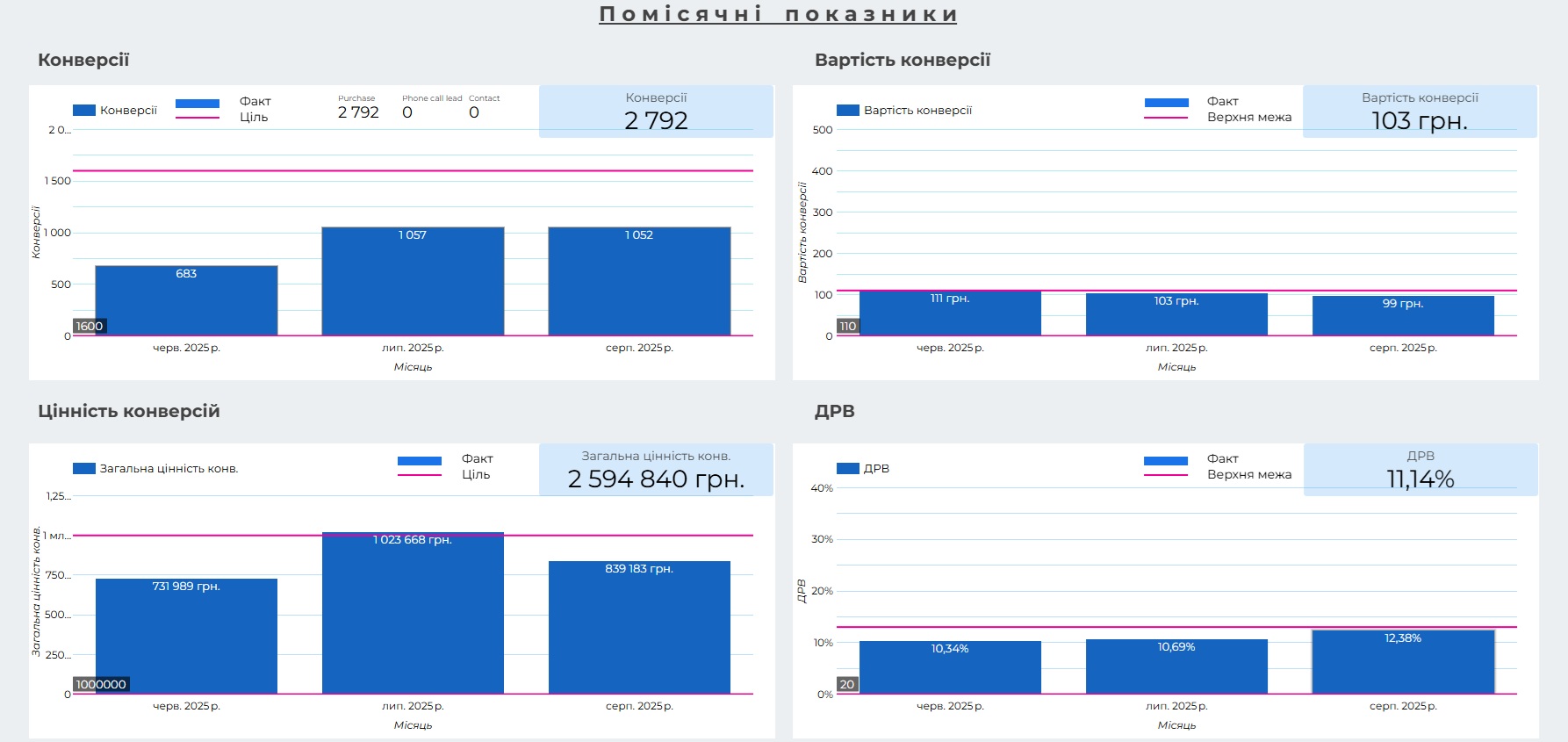Select the 1 057 conversions bar for July
Screen dimensions: 1568x742
point(413,282)
